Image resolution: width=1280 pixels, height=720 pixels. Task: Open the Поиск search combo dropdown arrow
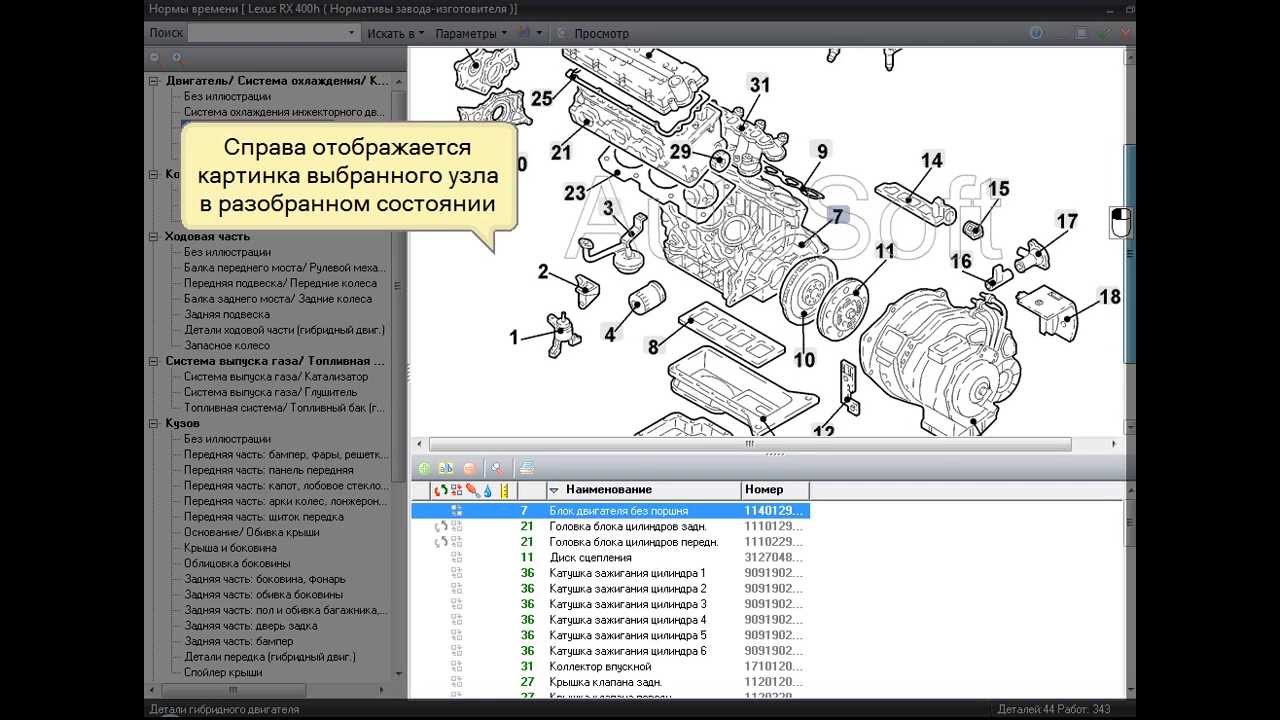[x=351, y=33]
